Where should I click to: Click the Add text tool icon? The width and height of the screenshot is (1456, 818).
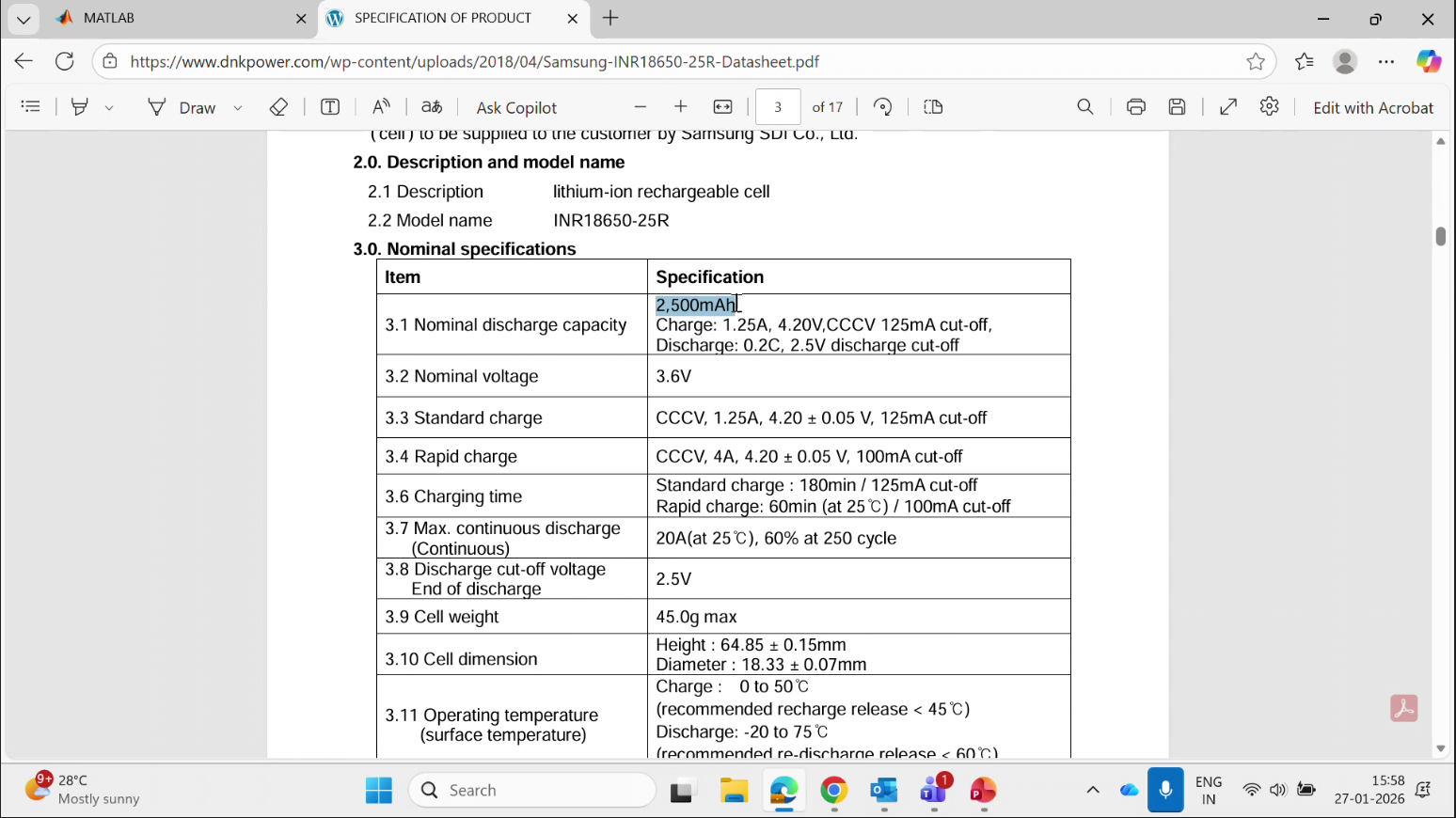point(330,107)
